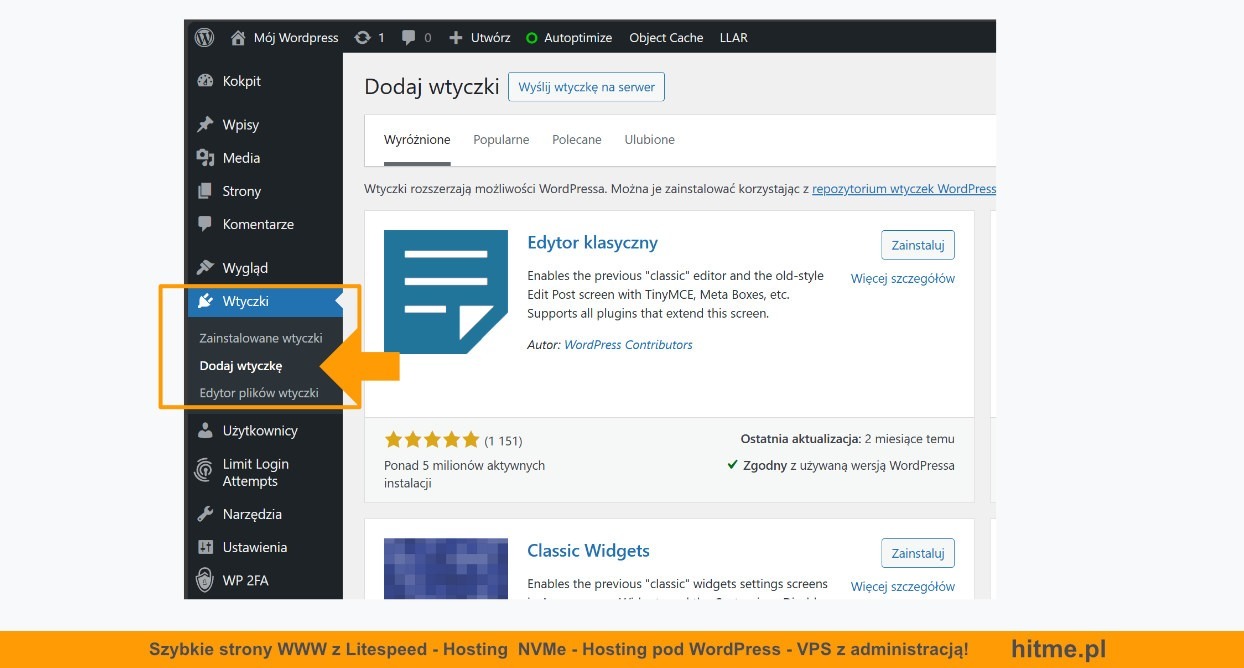Image resolution: width=1244 pixels, height=668 pixels.
Task: Install the Edytor klasyczny plugin
Action: coord(917,245)
